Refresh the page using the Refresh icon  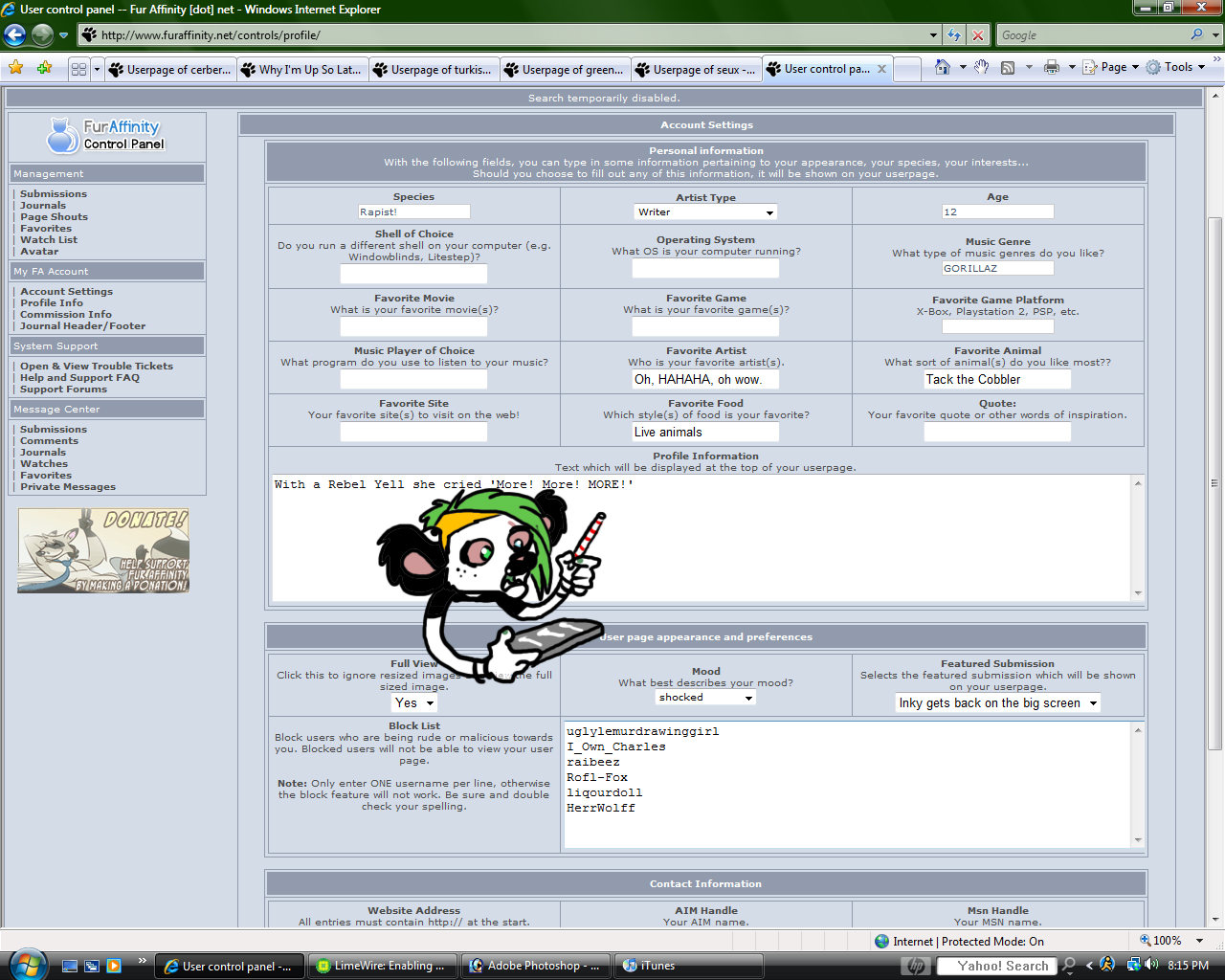pyautogui.click(x=954, y=35)
